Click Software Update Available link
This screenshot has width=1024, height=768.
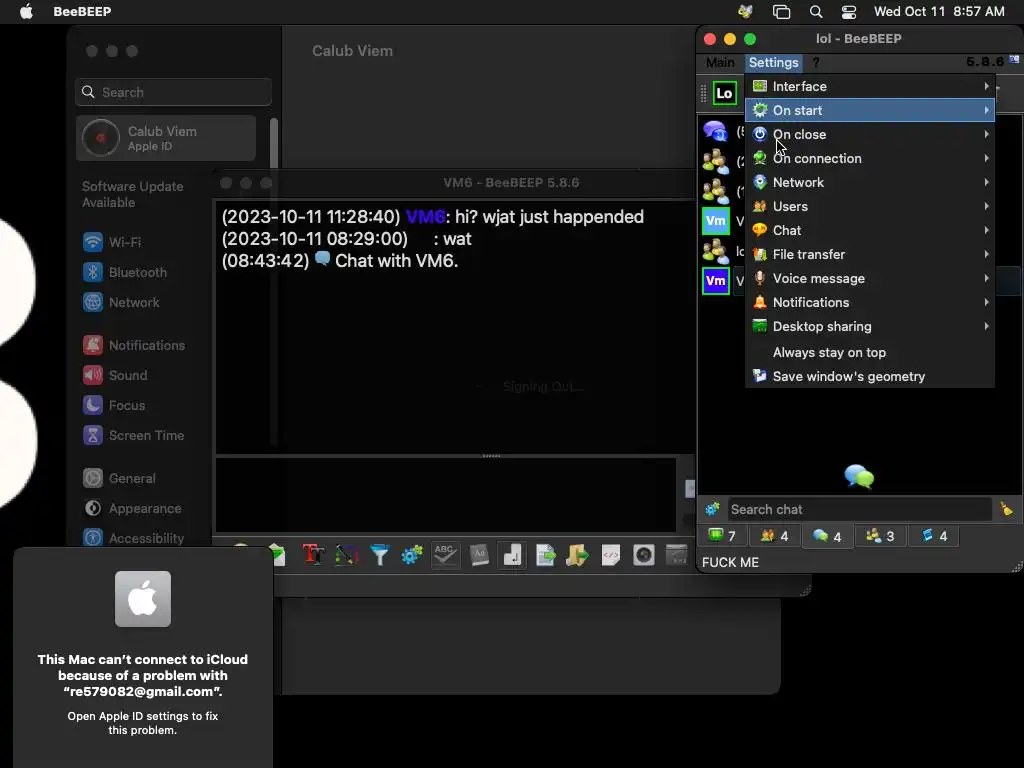click(x=133, y=195)
